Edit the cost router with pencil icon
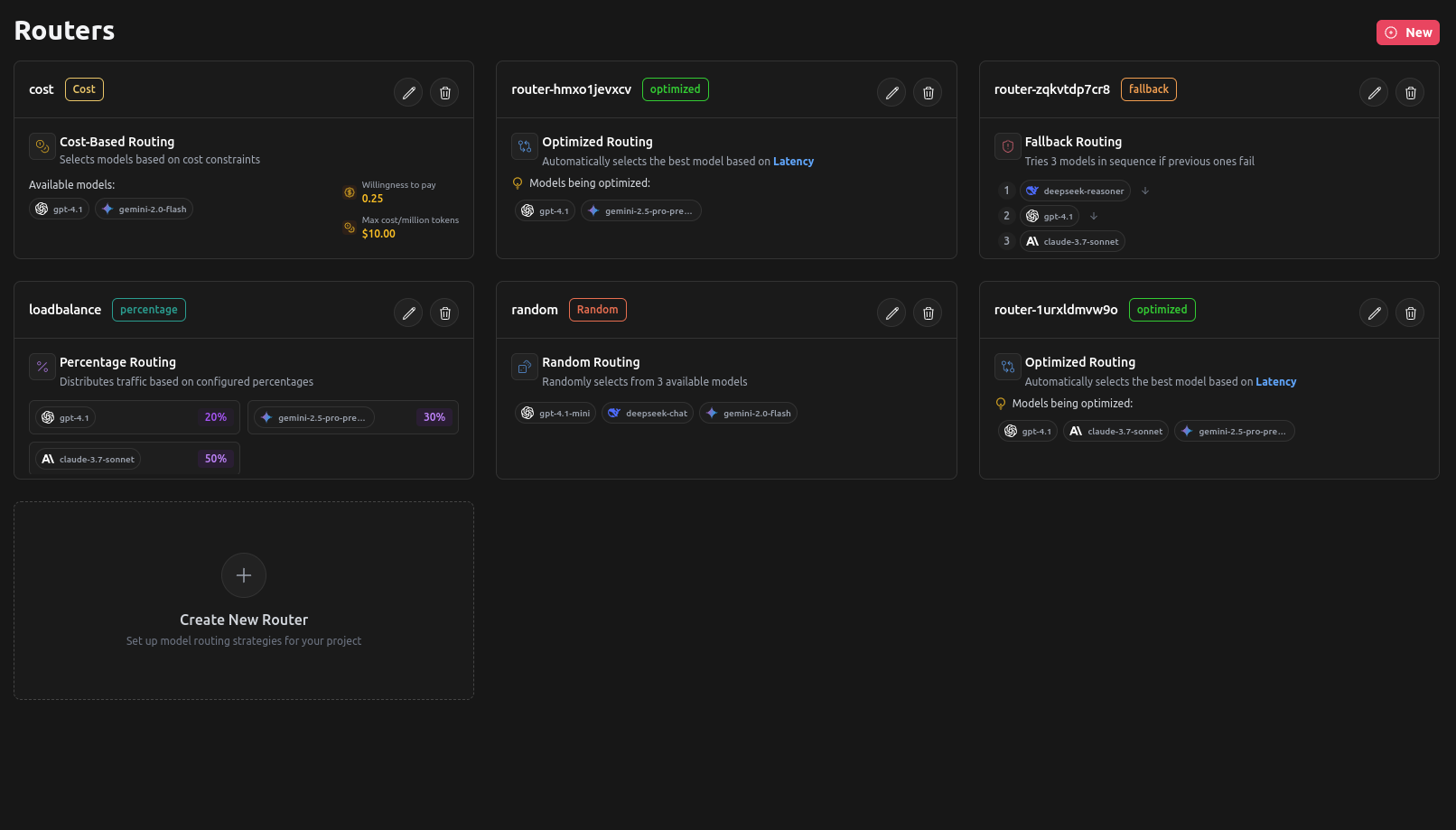The image size is (1456, 830). click(408, 92)
